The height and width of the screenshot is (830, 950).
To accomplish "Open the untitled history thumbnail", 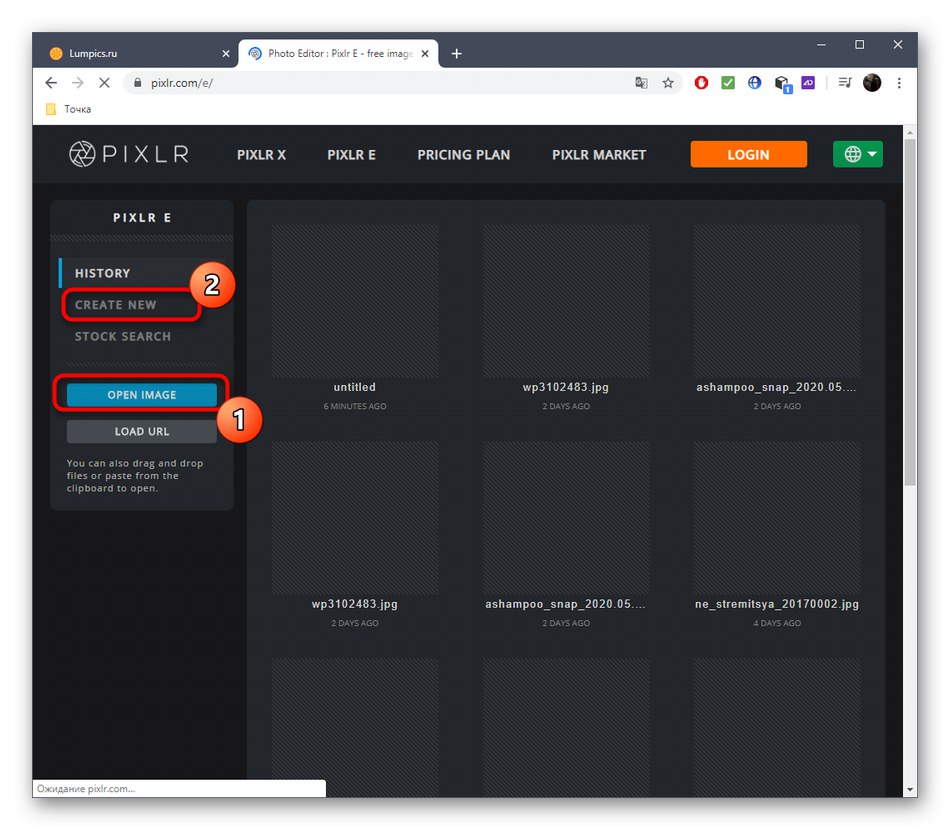I will [354, 301].
